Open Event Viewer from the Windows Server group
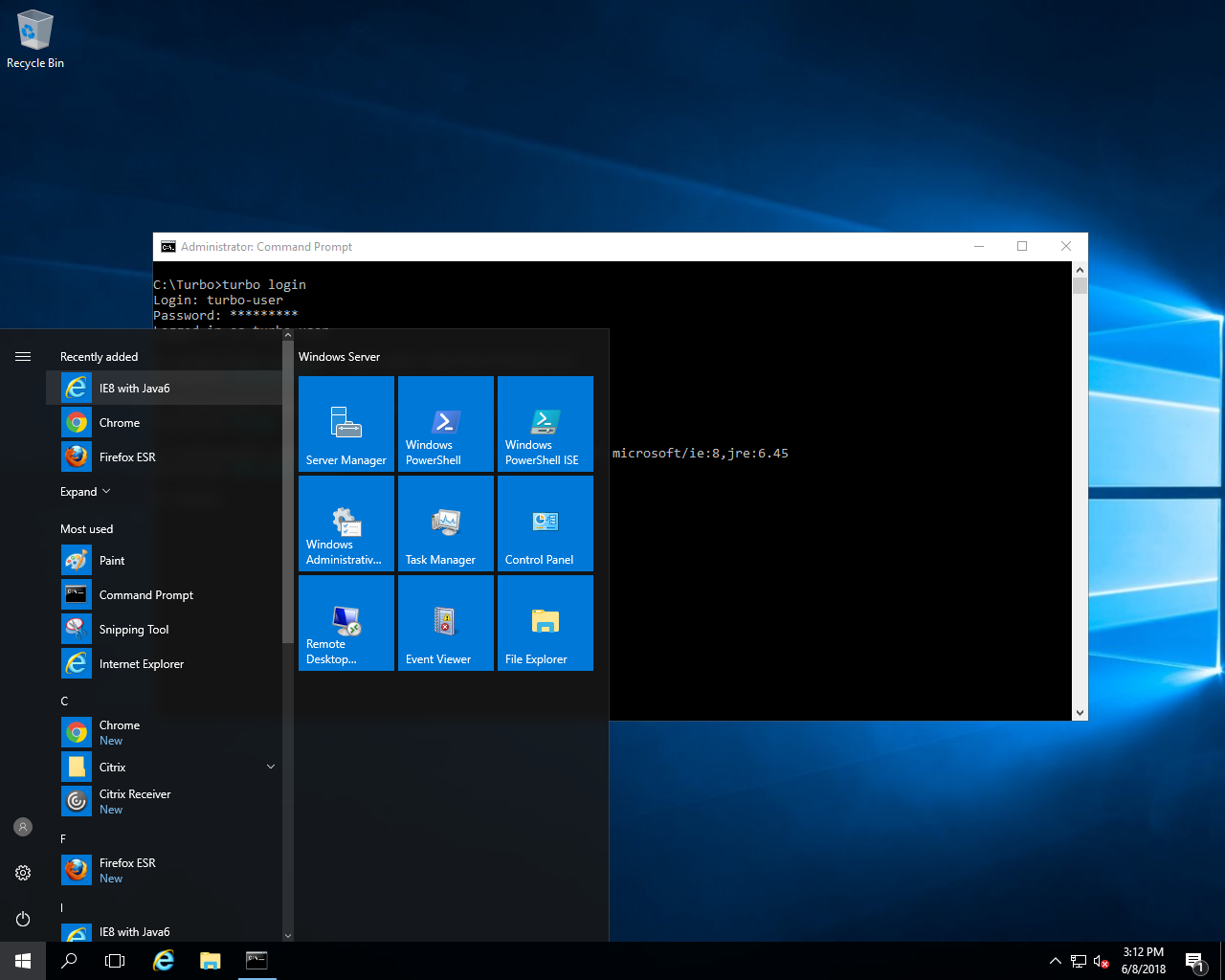 pos(445,623)
